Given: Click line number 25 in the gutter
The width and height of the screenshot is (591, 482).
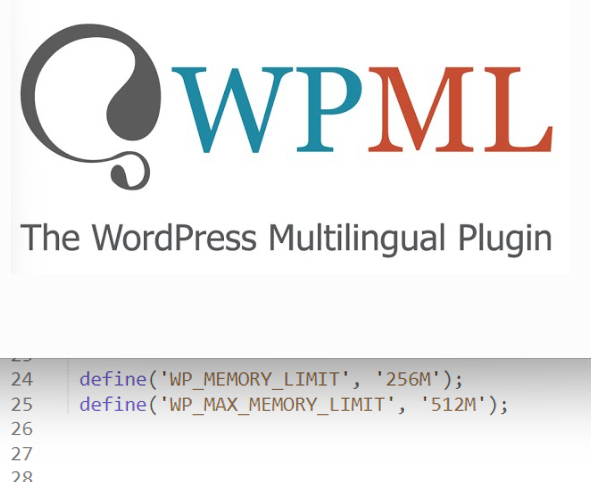Looking at the screenshot, I should click(22, 405).
